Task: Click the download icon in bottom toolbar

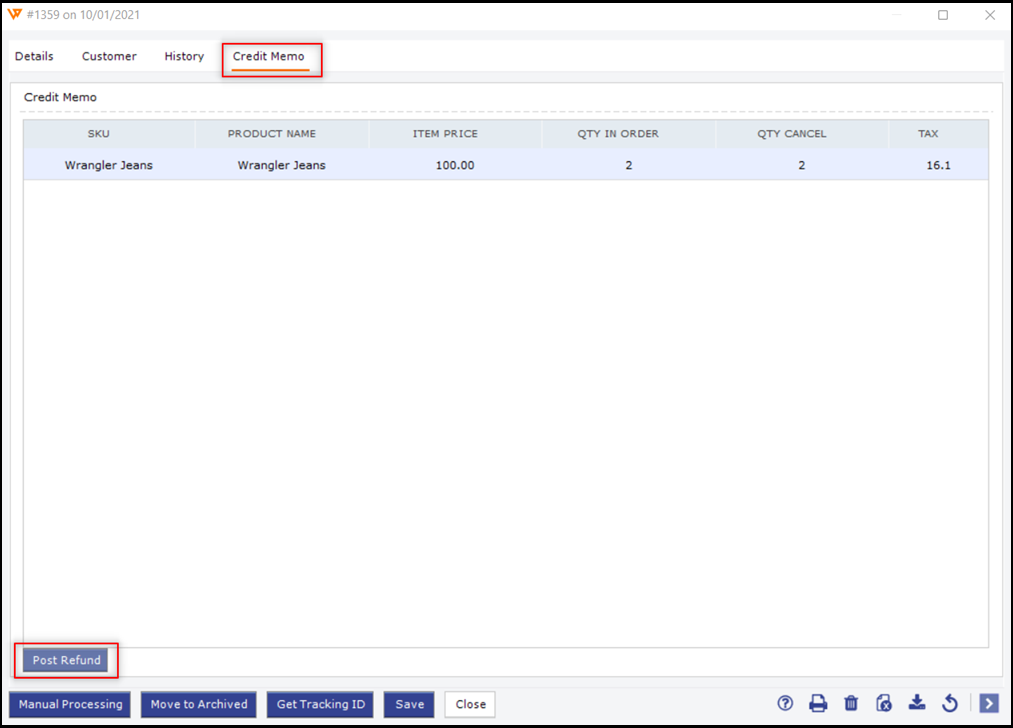Action: click(917, 704)
